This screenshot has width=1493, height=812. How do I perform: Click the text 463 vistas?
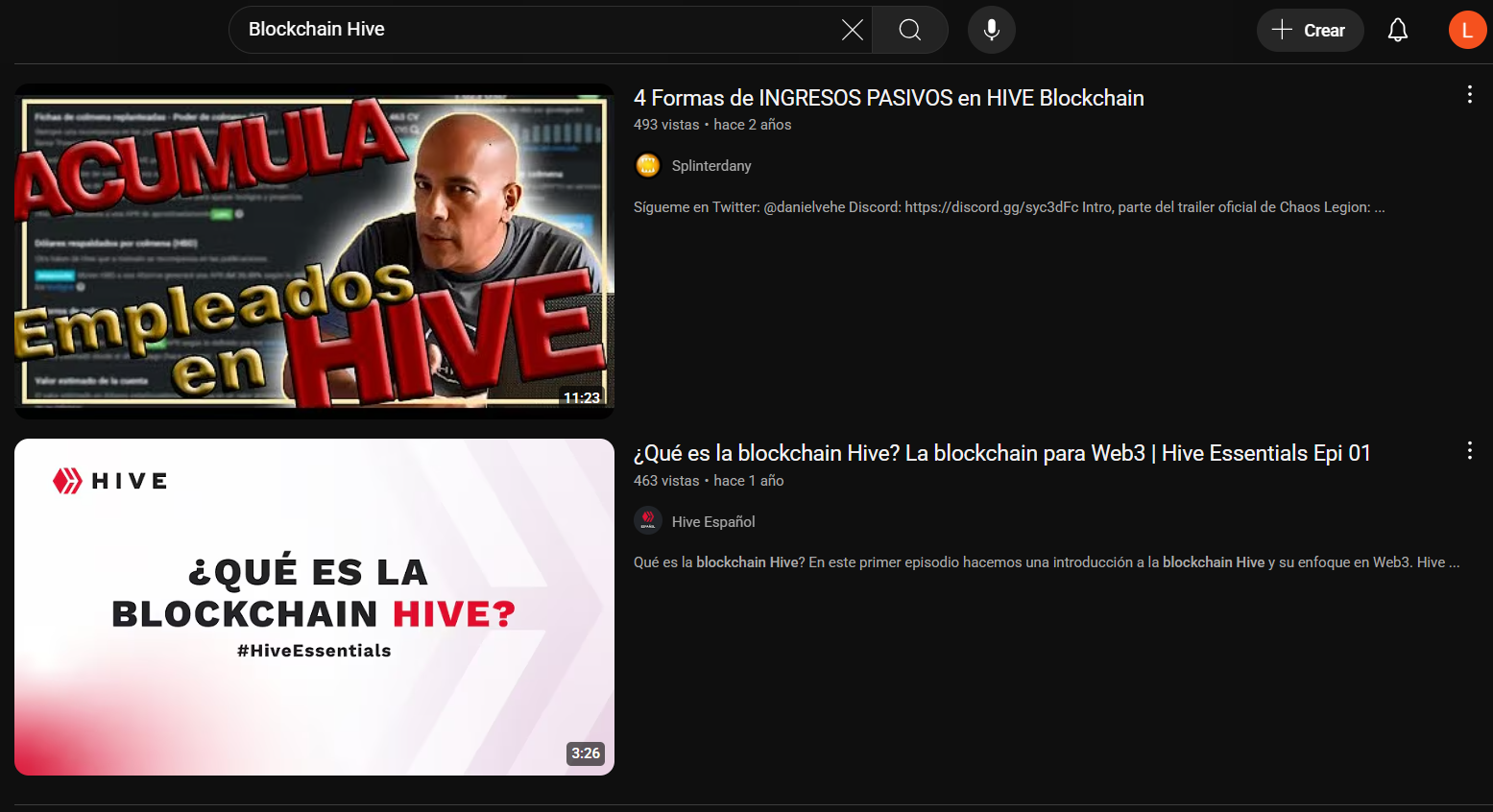[x=666, y=481]
